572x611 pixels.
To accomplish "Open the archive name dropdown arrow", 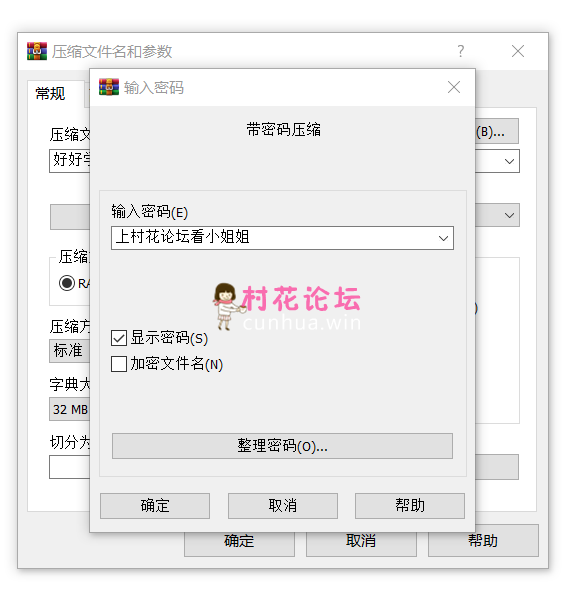I will pos(509,161).
